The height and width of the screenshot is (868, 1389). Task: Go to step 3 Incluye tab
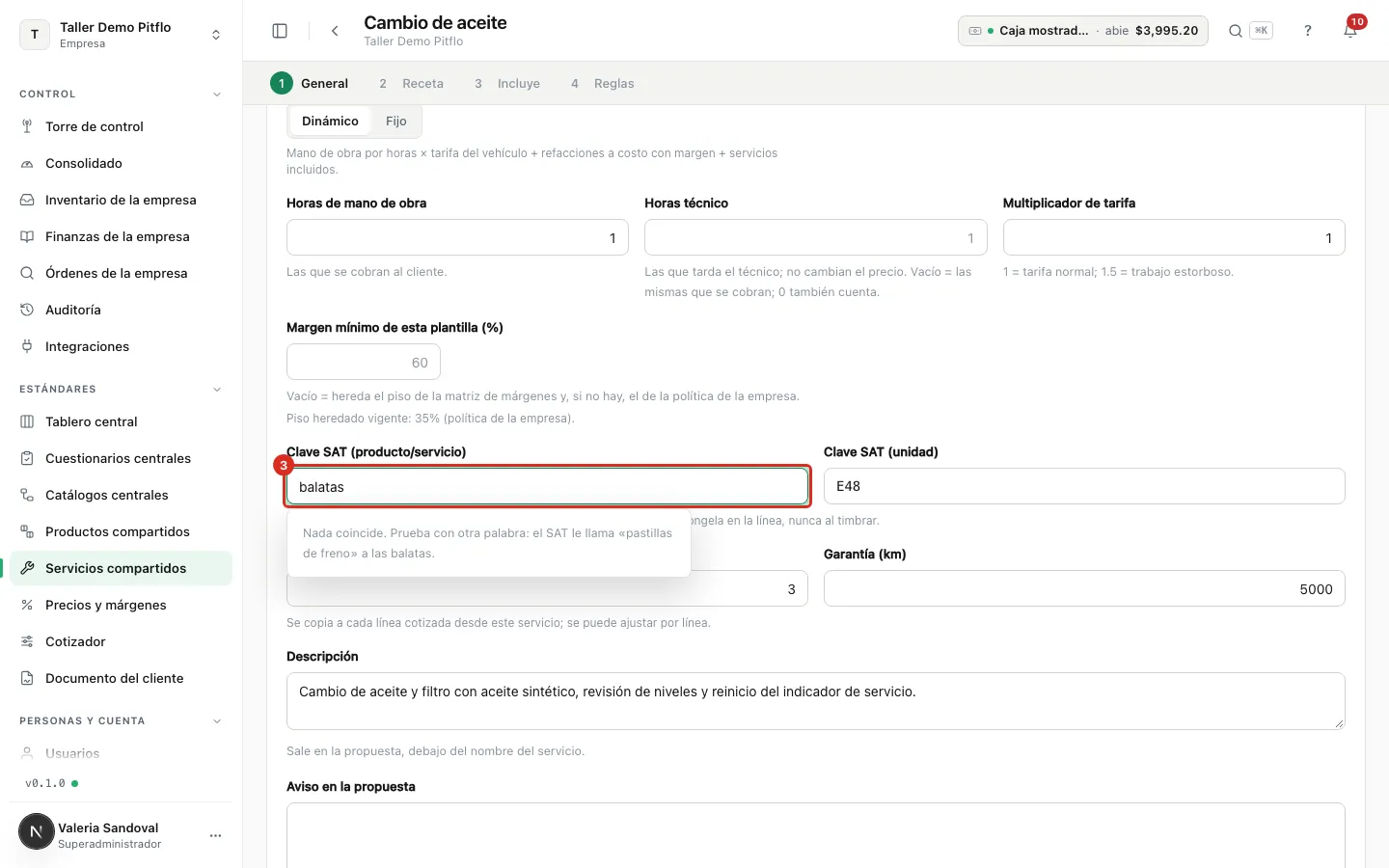pos(506,84)
